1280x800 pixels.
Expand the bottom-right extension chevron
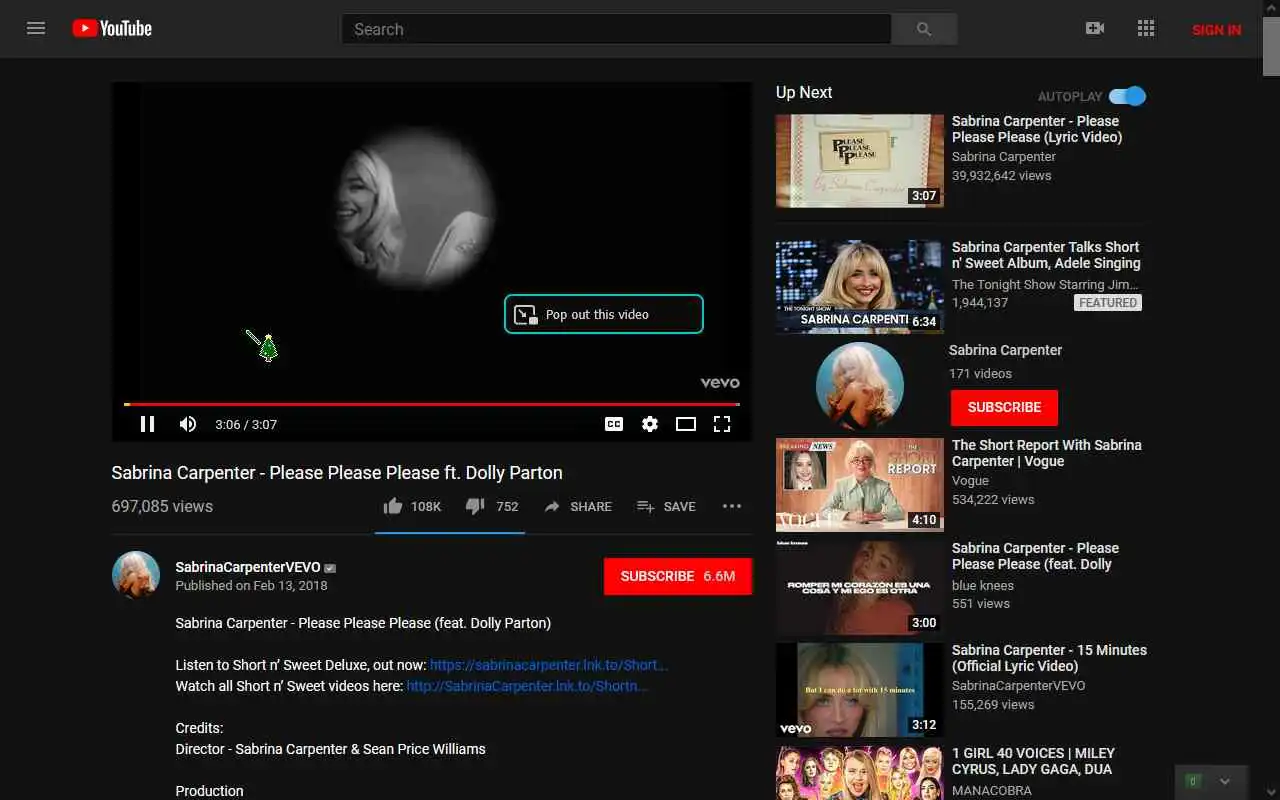click(1225, 781)
